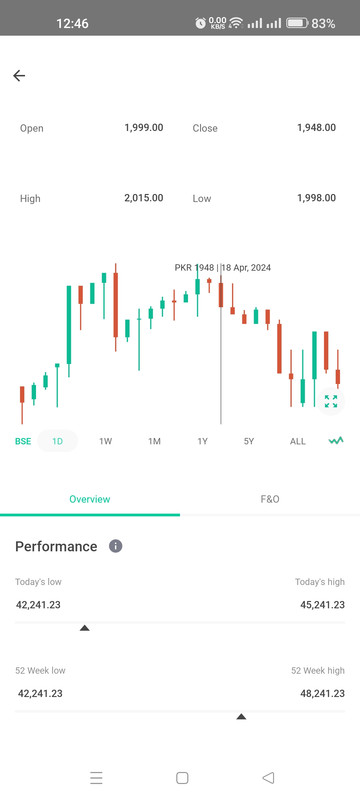Switch to the F&O tab
The height and width of the screenshot is (800, 360).
(270, 499)
